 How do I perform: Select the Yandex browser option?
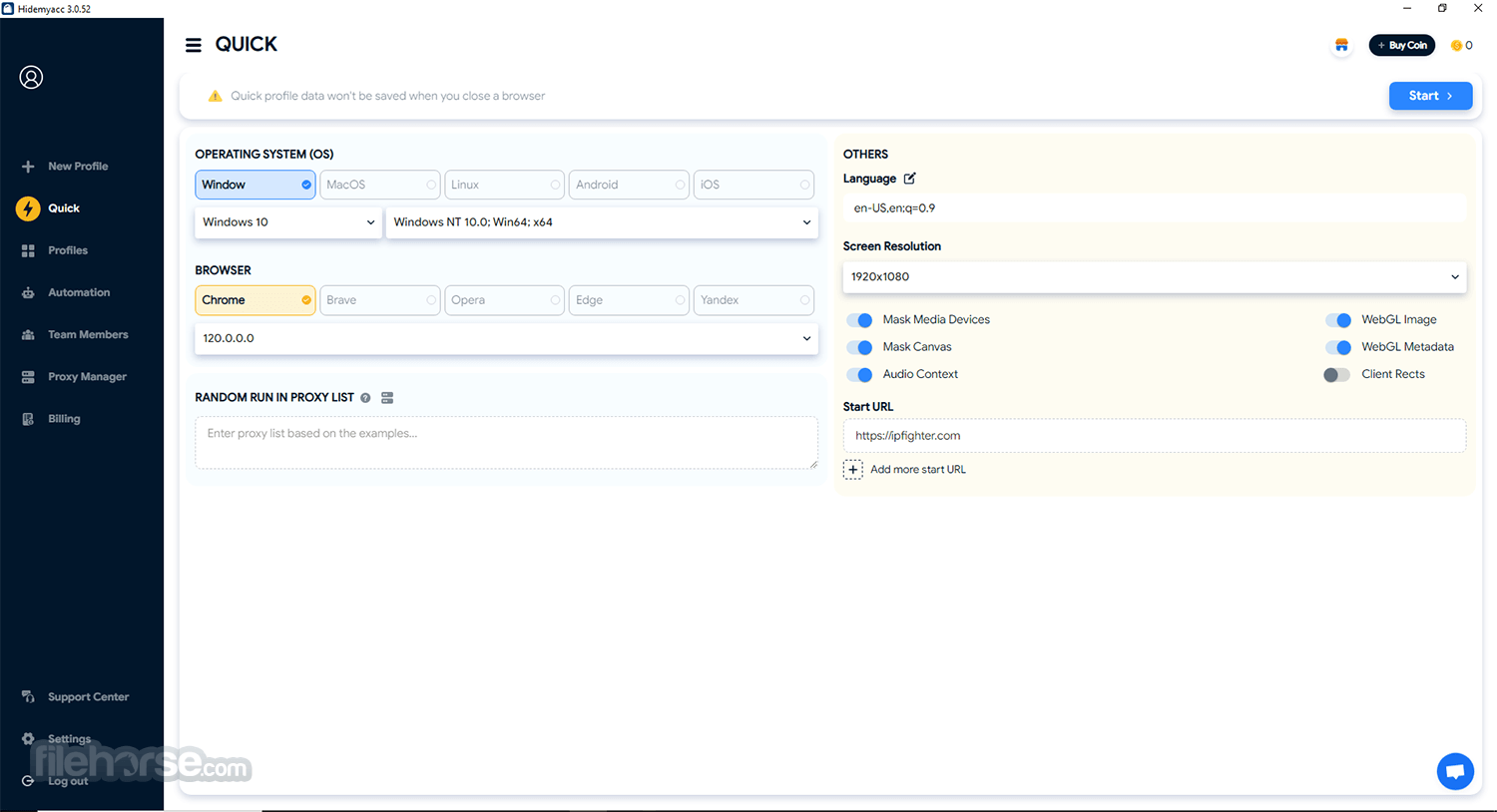tap(753, 300)
